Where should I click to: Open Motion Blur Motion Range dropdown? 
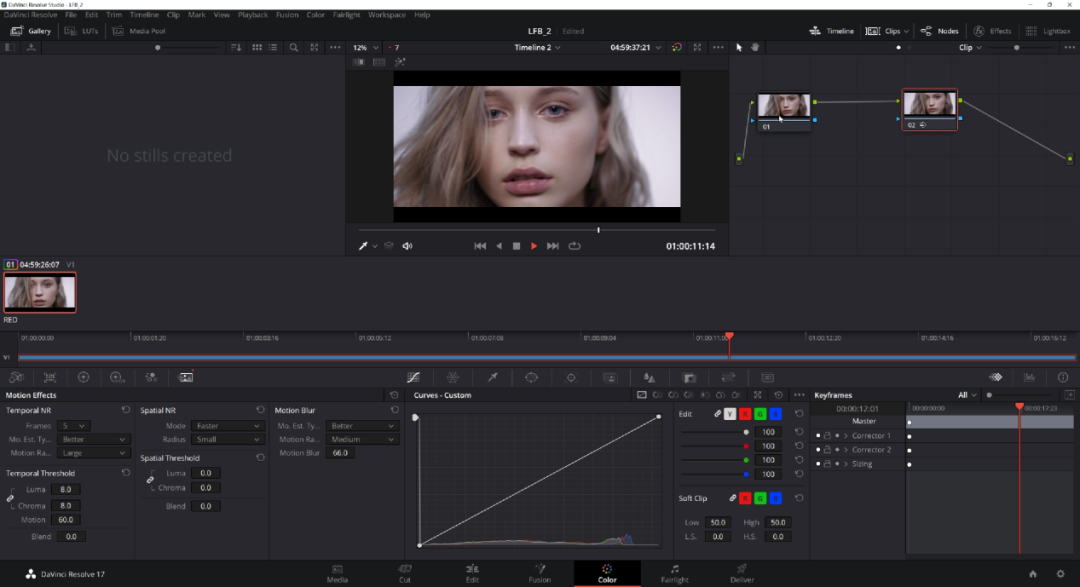[362, 439]
